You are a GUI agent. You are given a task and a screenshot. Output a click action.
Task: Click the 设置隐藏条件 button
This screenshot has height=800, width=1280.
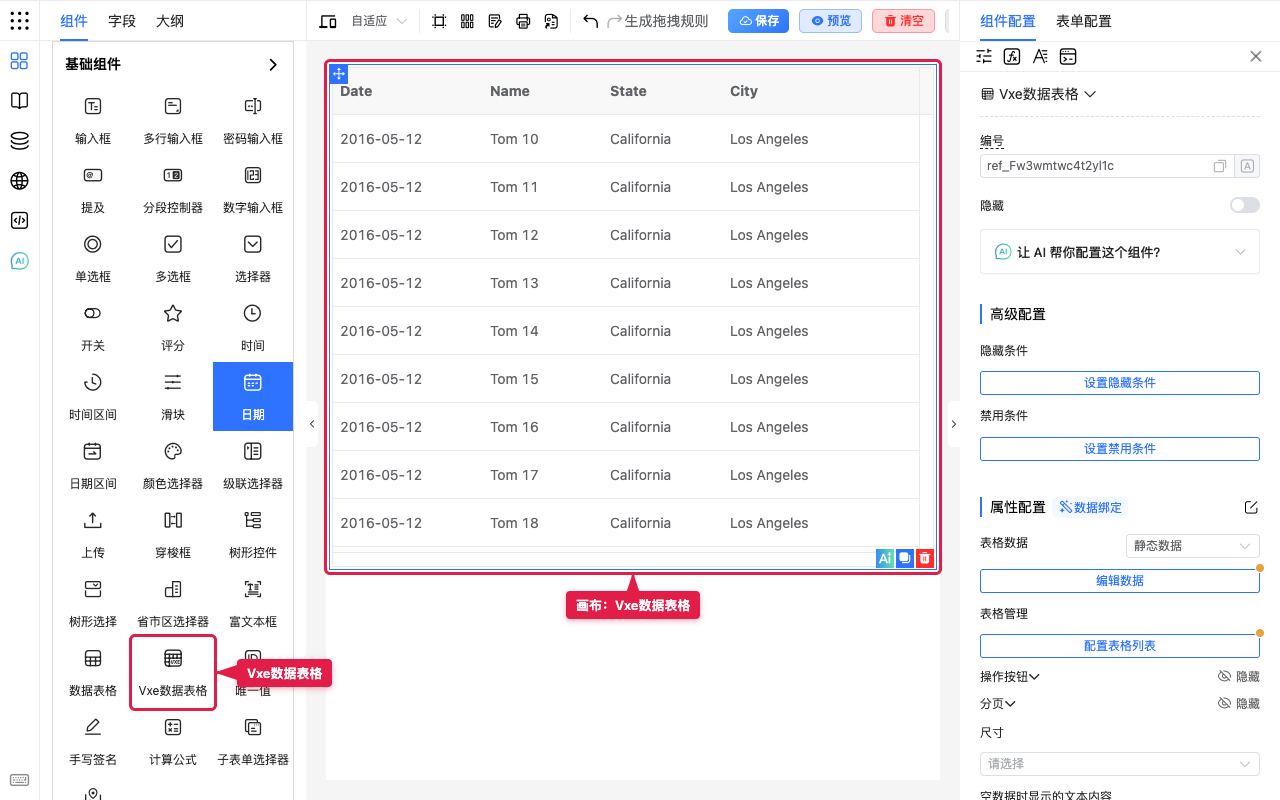[x=1120, y=382]
